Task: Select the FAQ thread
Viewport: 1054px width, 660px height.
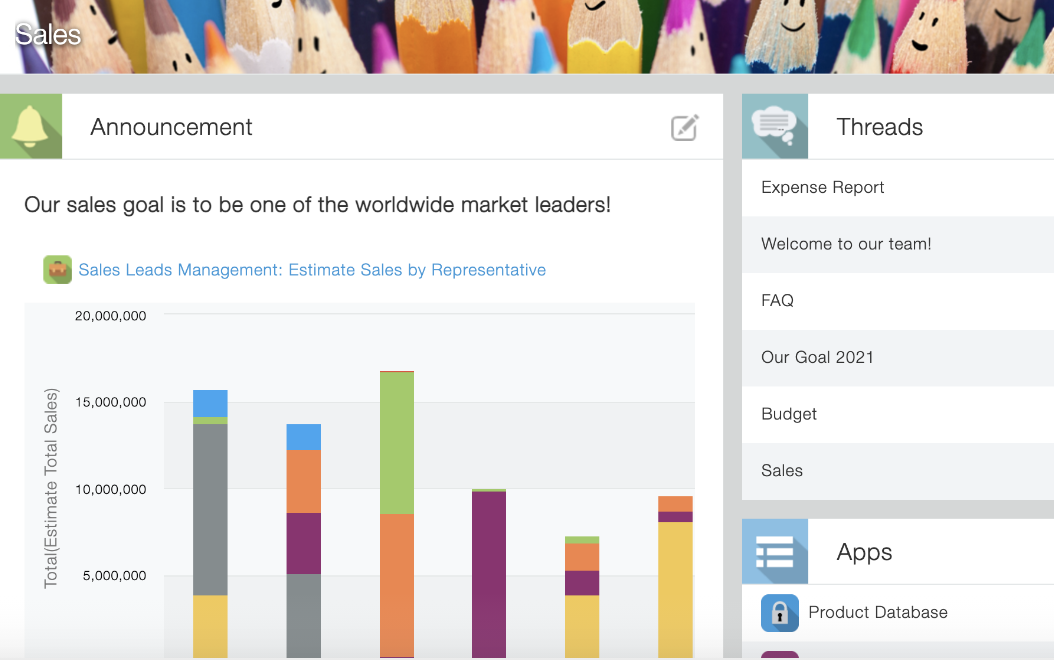Action: [898, 300]
